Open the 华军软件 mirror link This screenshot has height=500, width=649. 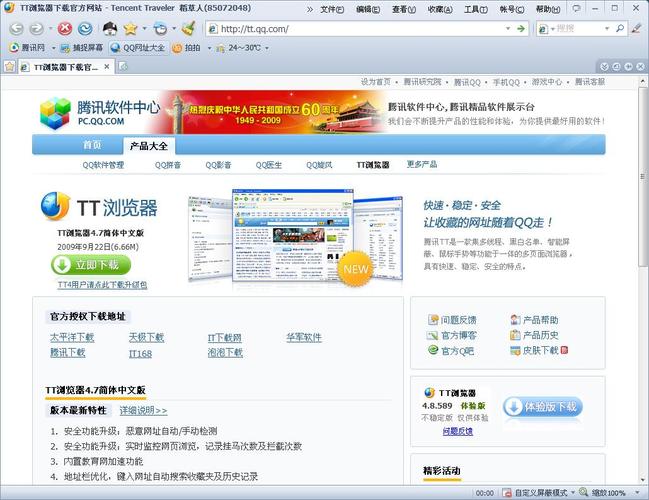pos(304,338)
